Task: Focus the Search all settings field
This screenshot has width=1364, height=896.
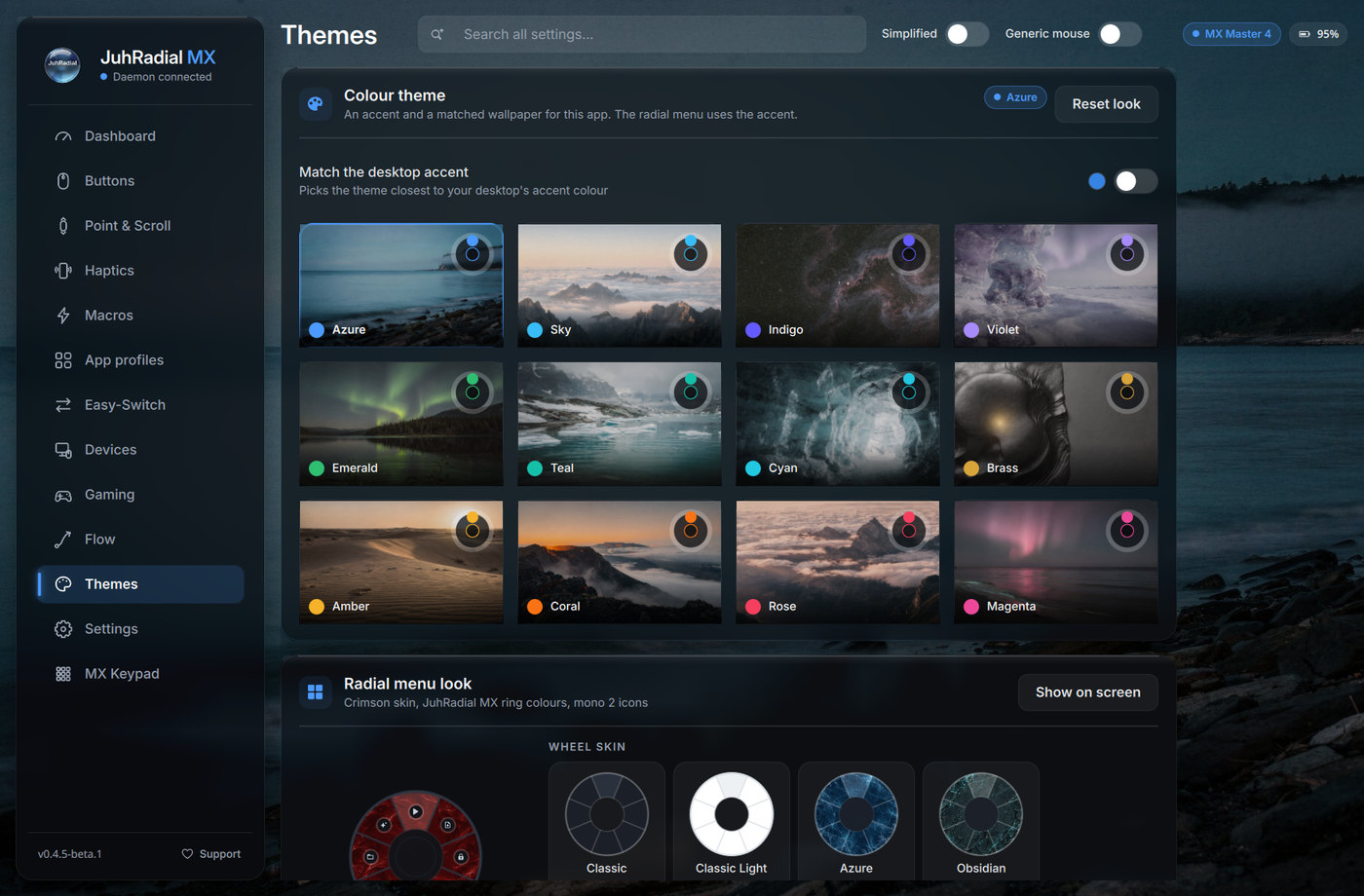Action: click(642, 34)
